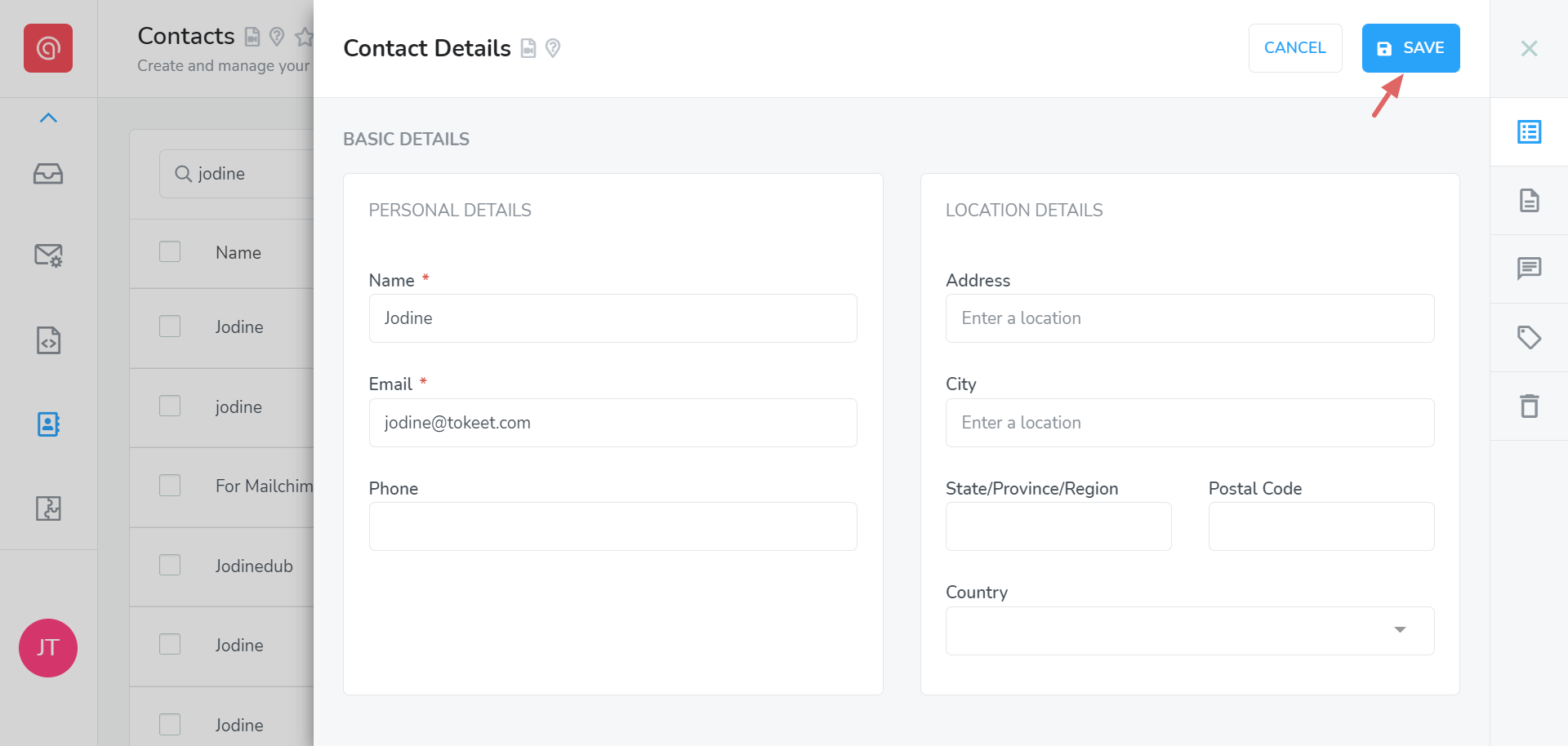The height and width of the screenshot is (746, 1568).
Task: Click the trash delete icon
Action: [x=1529, y=406]
